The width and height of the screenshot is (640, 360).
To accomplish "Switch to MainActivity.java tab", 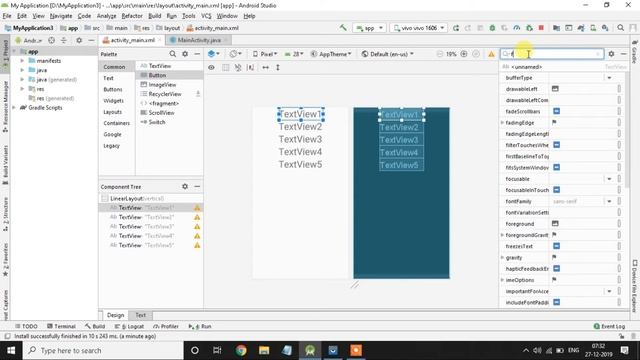I will (199, 40).
